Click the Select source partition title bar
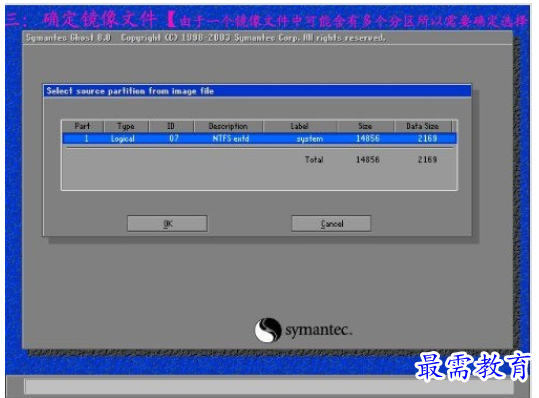The width and height of the screenshot is (539, 398). (257, 91)
